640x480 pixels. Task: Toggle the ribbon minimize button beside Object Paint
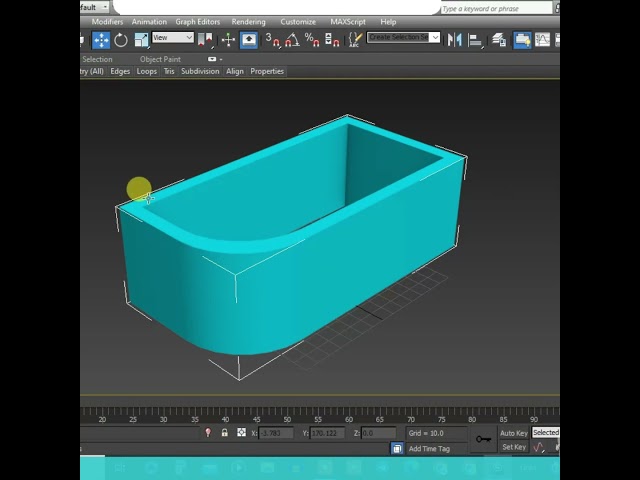tap(211, 59)
